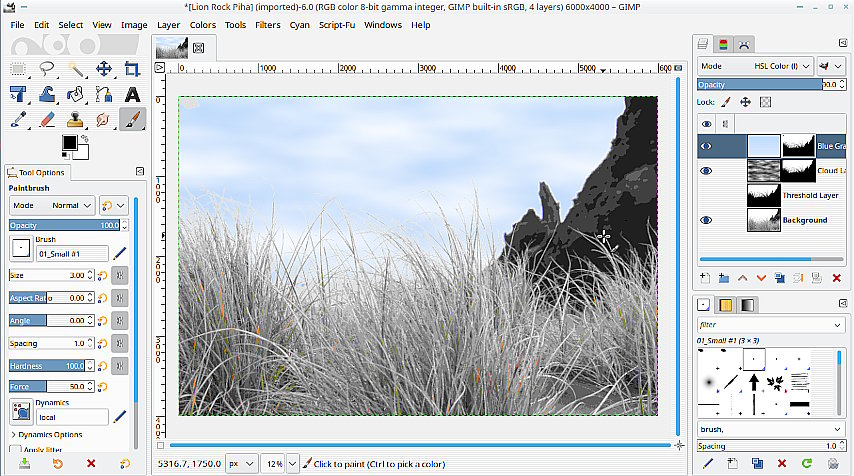Select the Bucket Fill tool

pos(75,94)
